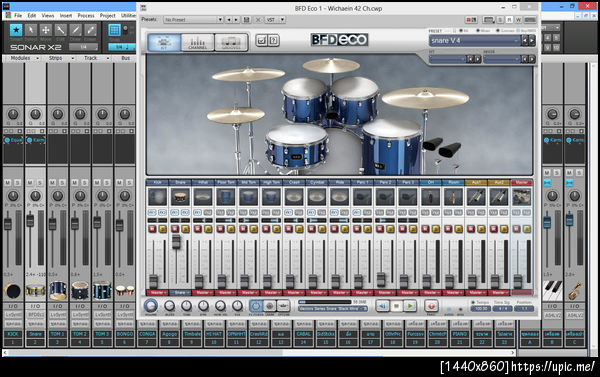Click the Perc 2 channel fader handle
The image size is (600, 377).
pyautogui.click(x=381, y=279)
